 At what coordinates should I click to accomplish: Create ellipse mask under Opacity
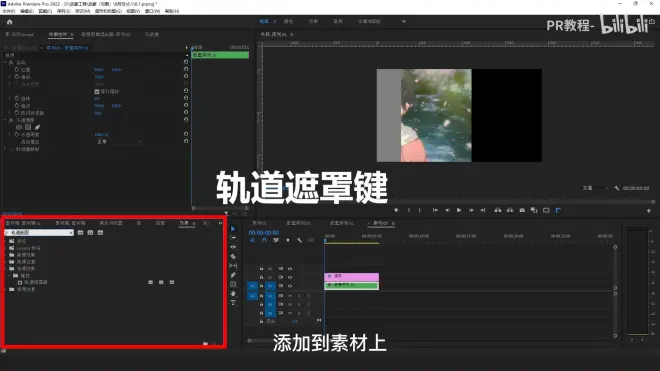(19, 127)
